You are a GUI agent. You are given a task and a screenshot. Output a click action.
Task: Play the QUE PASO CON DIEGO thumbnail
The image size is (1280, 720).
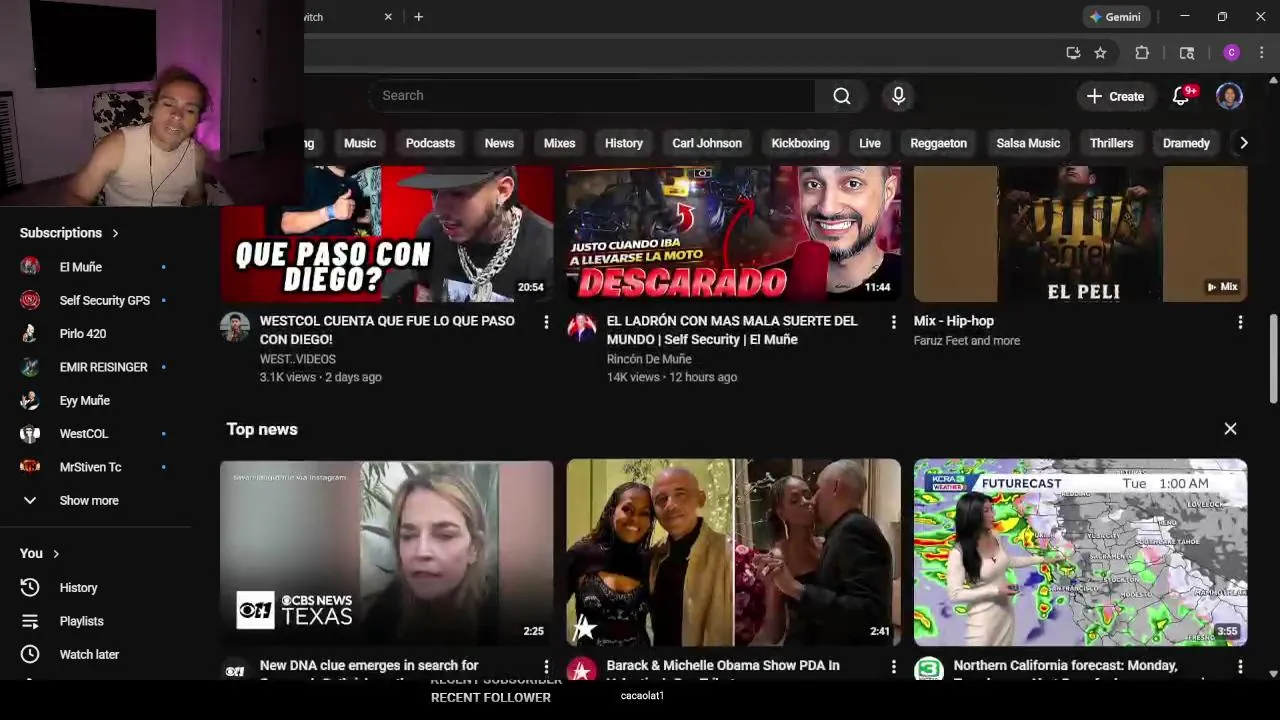[x=387, y=234]
